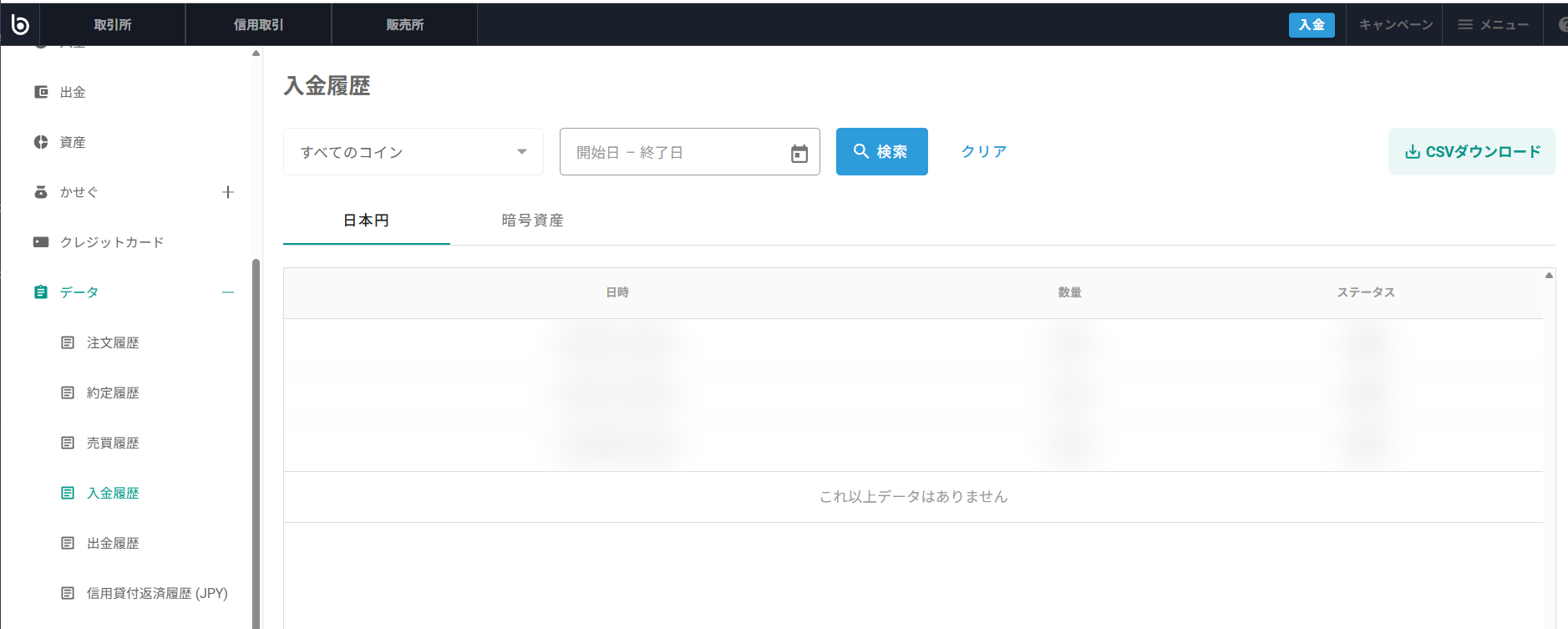Click the 売買履歴 list icon
This screenshot has width=1568, height=629.
[68, 443]
